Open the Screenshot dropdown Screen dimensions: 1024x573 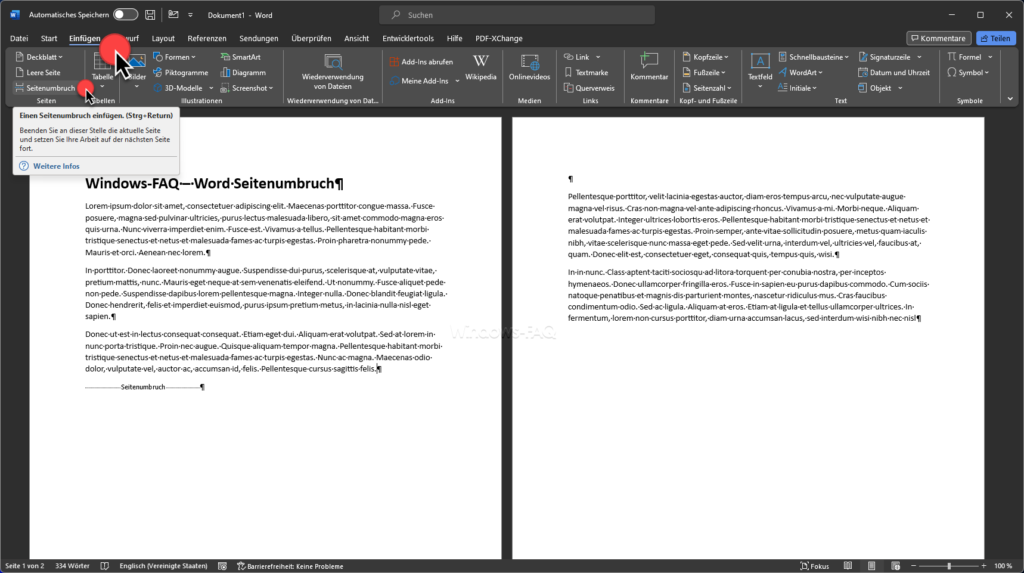coord(247,88)
